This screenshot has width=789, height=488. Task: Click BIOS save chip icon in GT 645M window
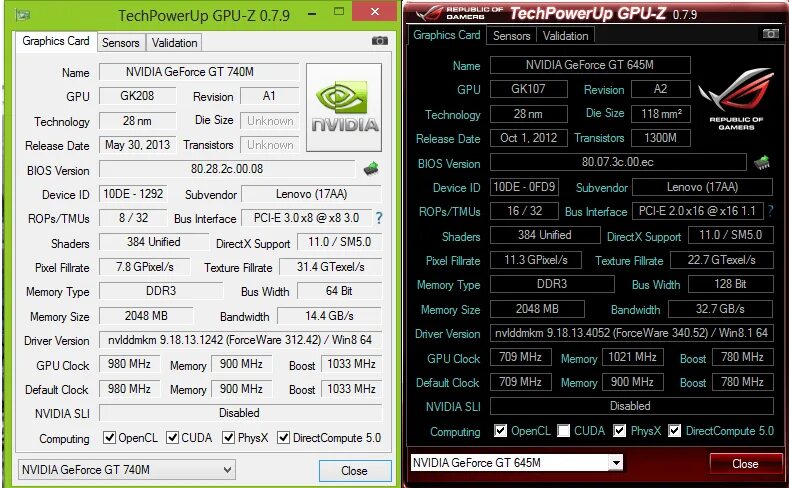(x=762, y=162)
